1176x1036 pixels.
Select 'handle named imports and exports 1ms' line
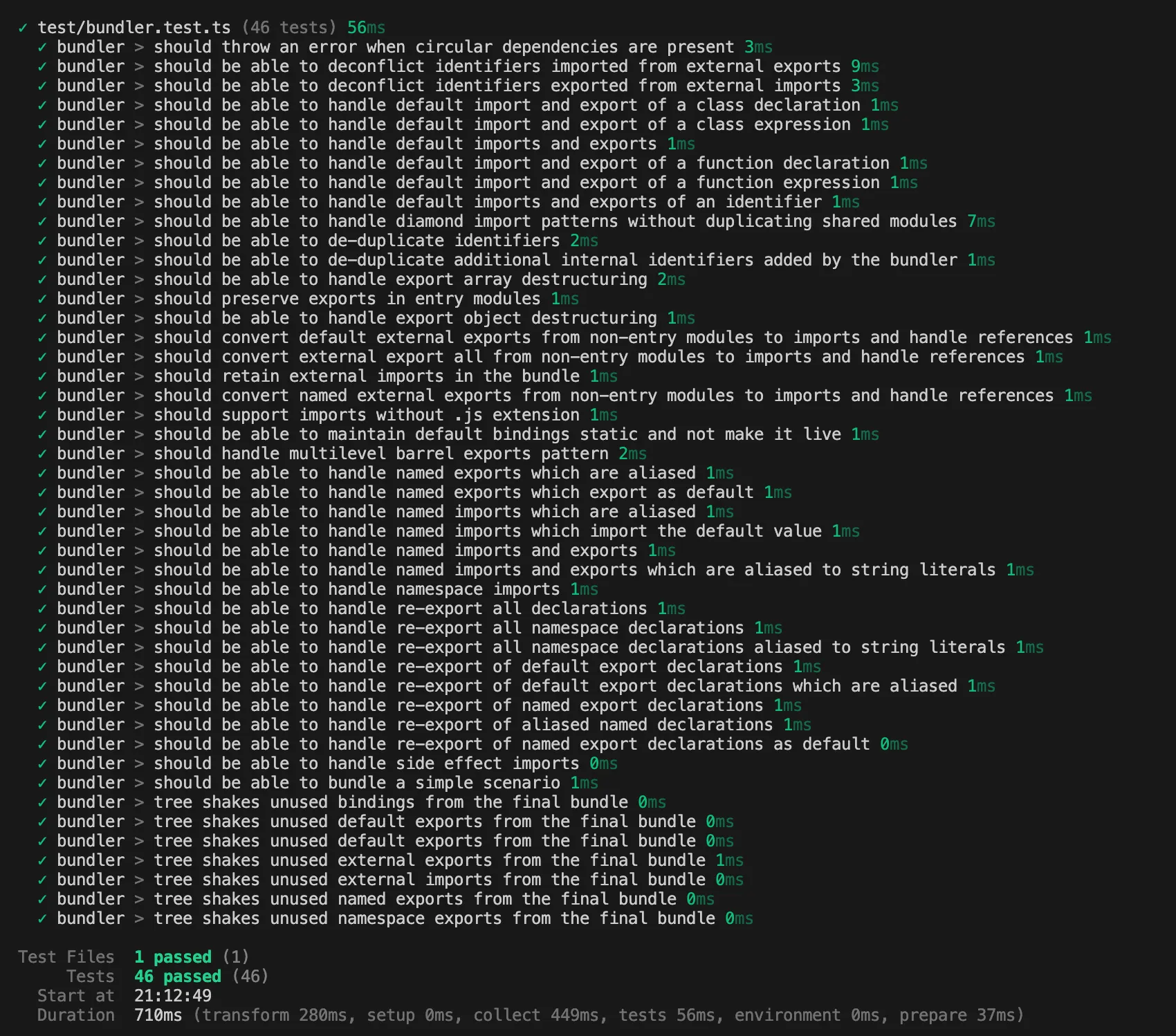pos(356,551)
